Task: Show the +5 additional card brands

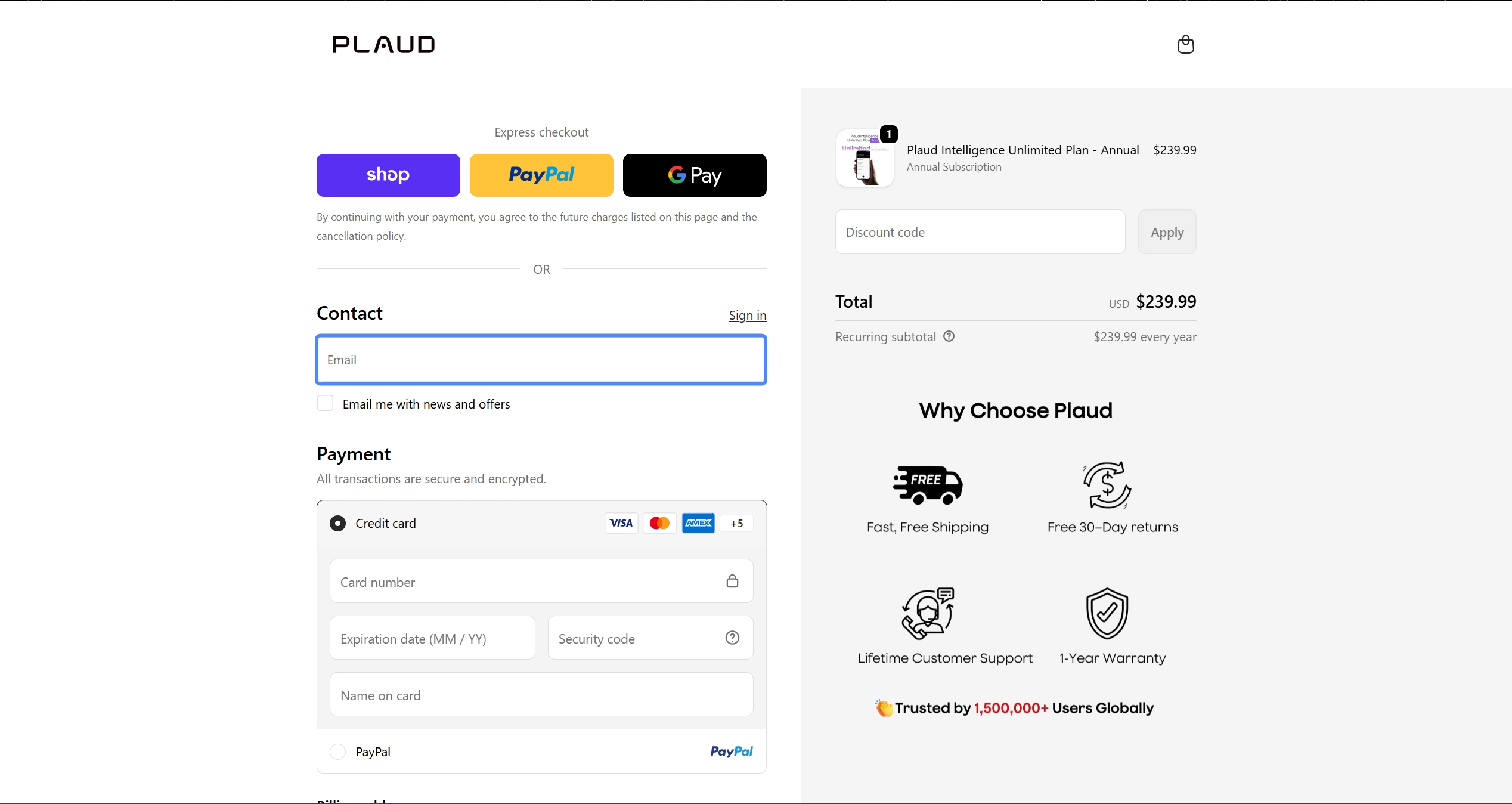Action: [x=736, y=523]
